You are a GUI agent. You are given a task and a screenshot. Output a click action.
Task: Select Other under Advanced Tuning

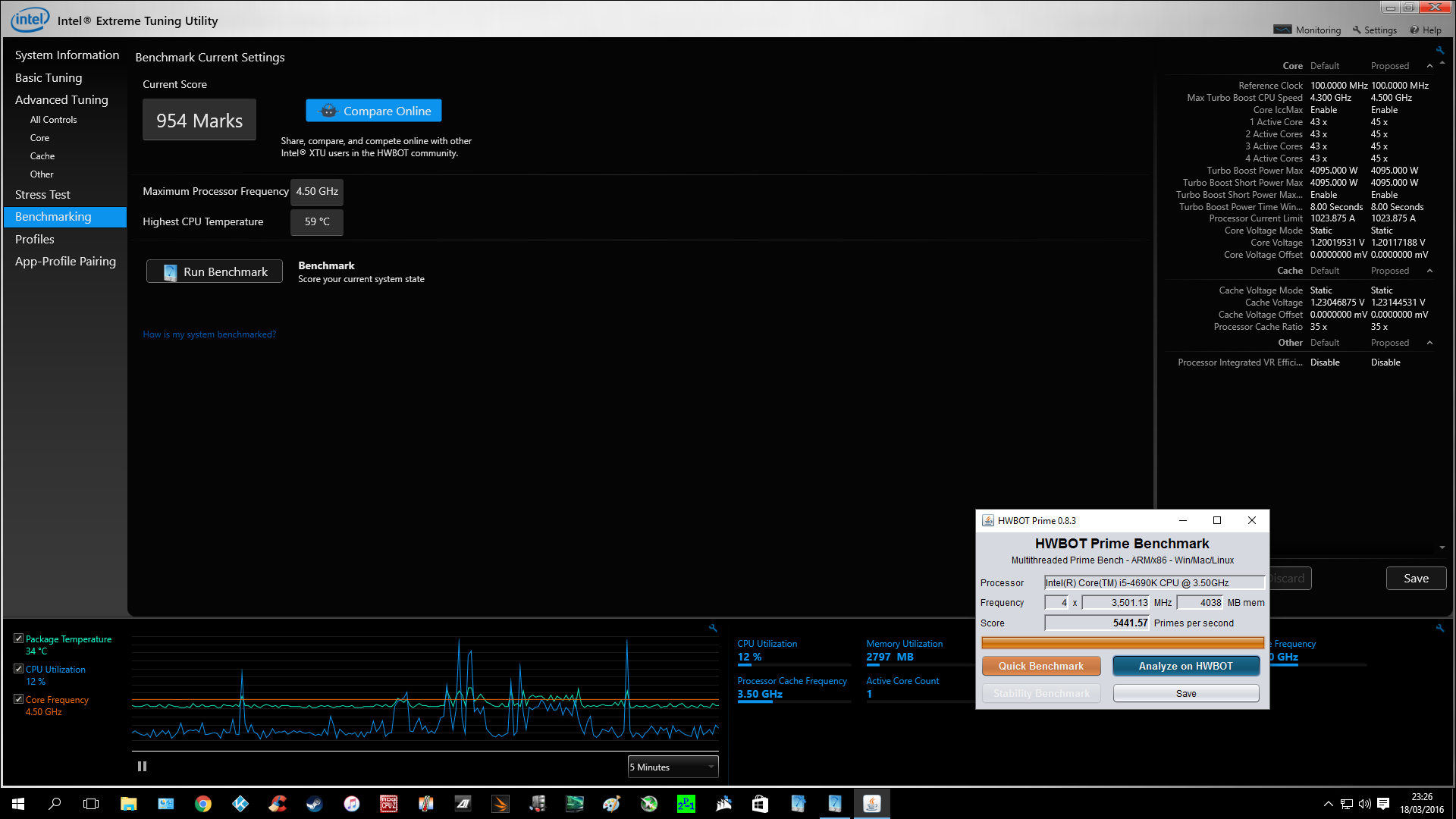[42, 174]
